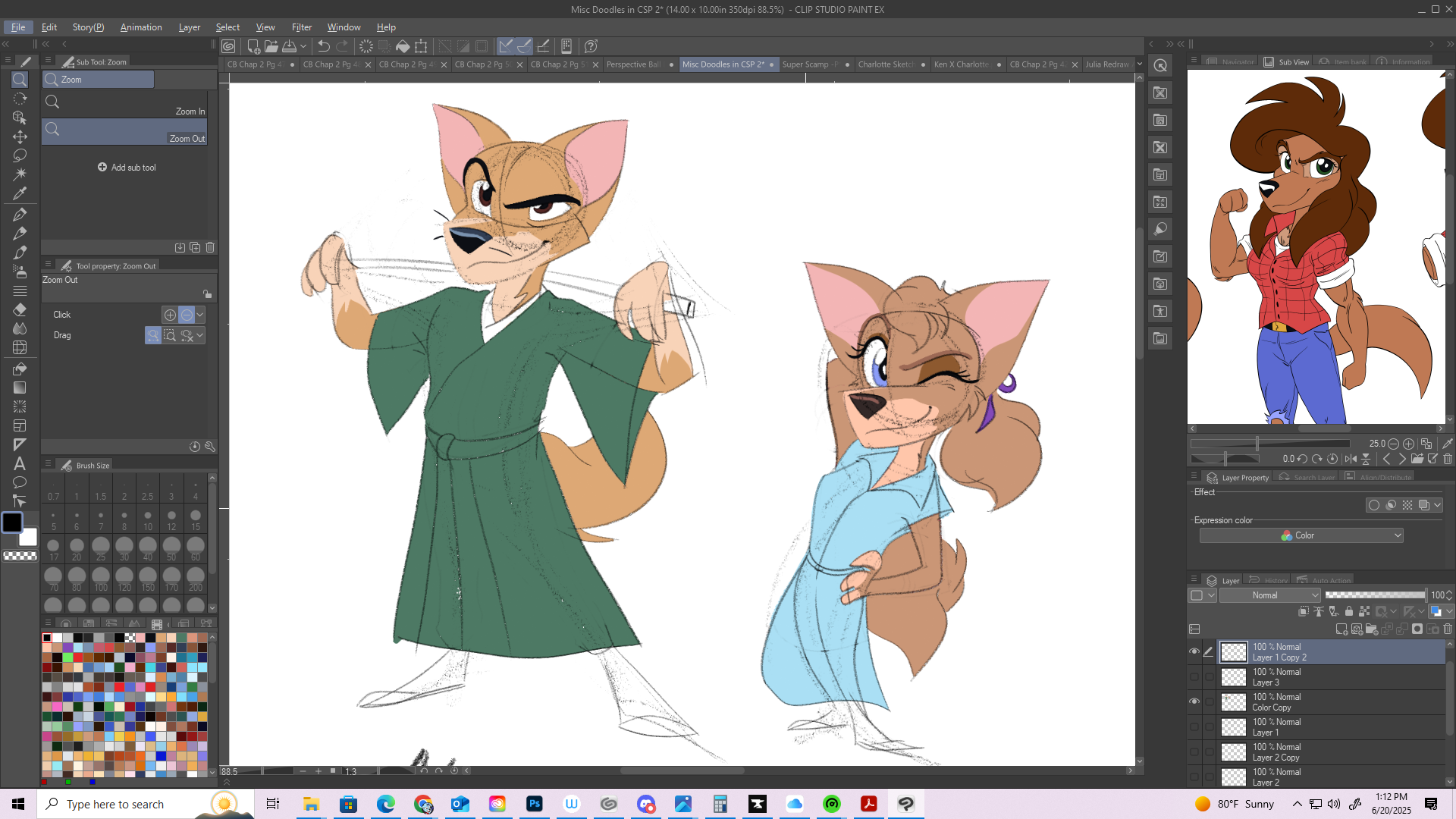This screenshot has width=1456, height=819.
Task: Hide the Color Copy layer
Action: point(1194,701)
